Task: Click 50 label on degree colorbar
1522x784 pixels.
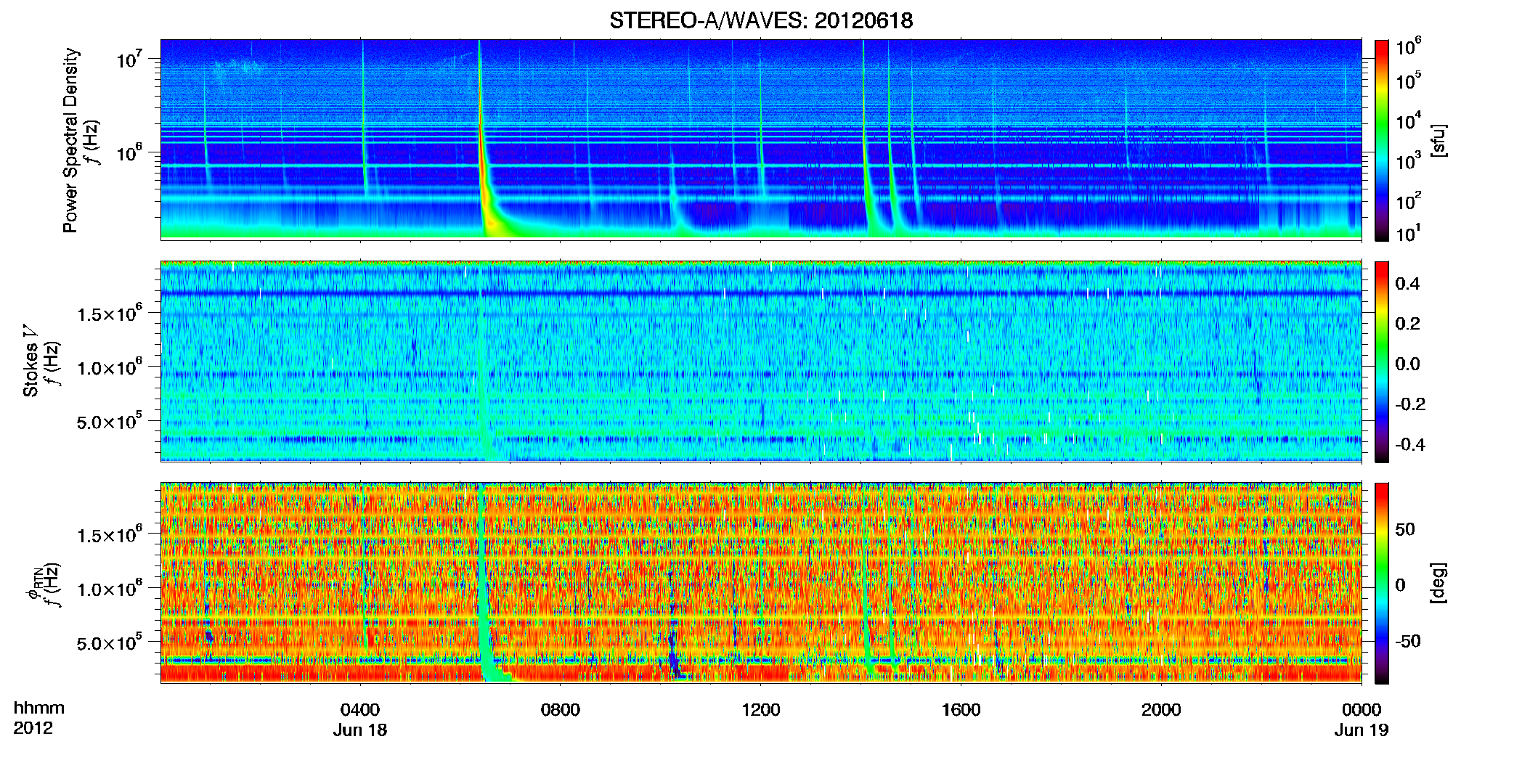Action: (x=1405, y=529)
